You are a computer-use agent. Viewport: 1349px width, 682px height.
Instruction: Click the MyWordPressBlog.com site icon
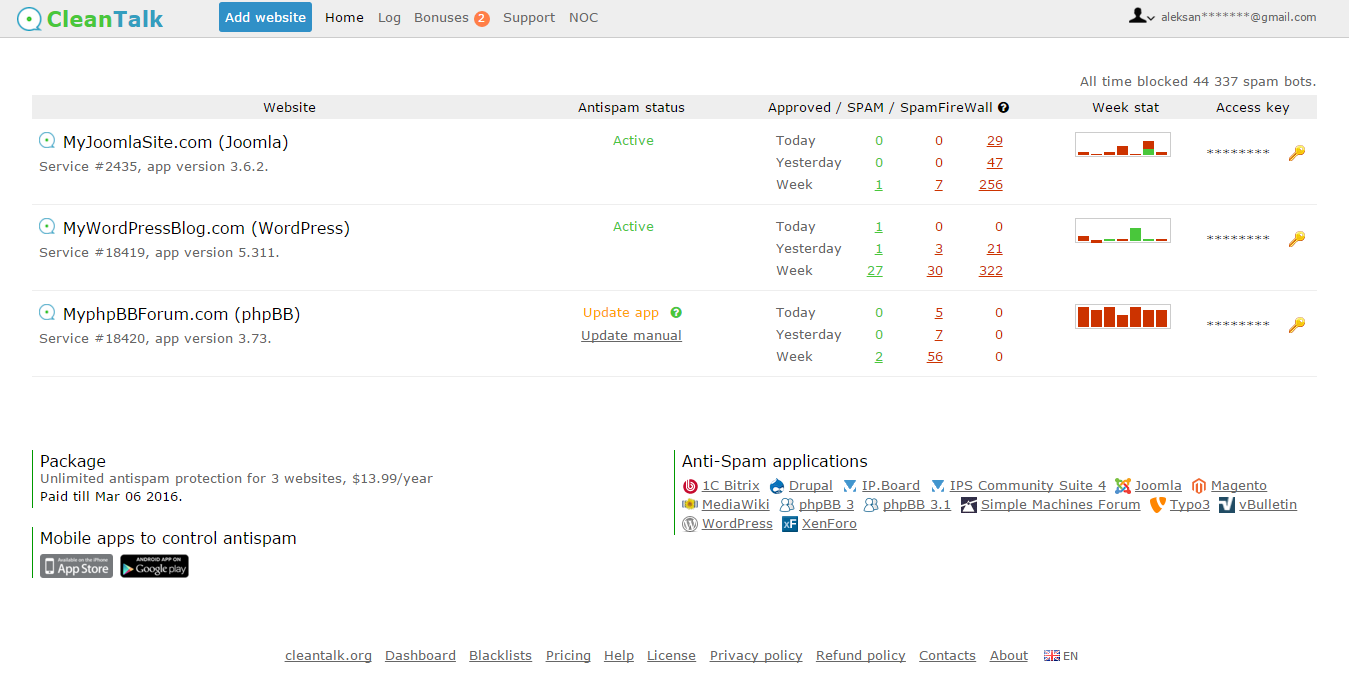[47, 227]
